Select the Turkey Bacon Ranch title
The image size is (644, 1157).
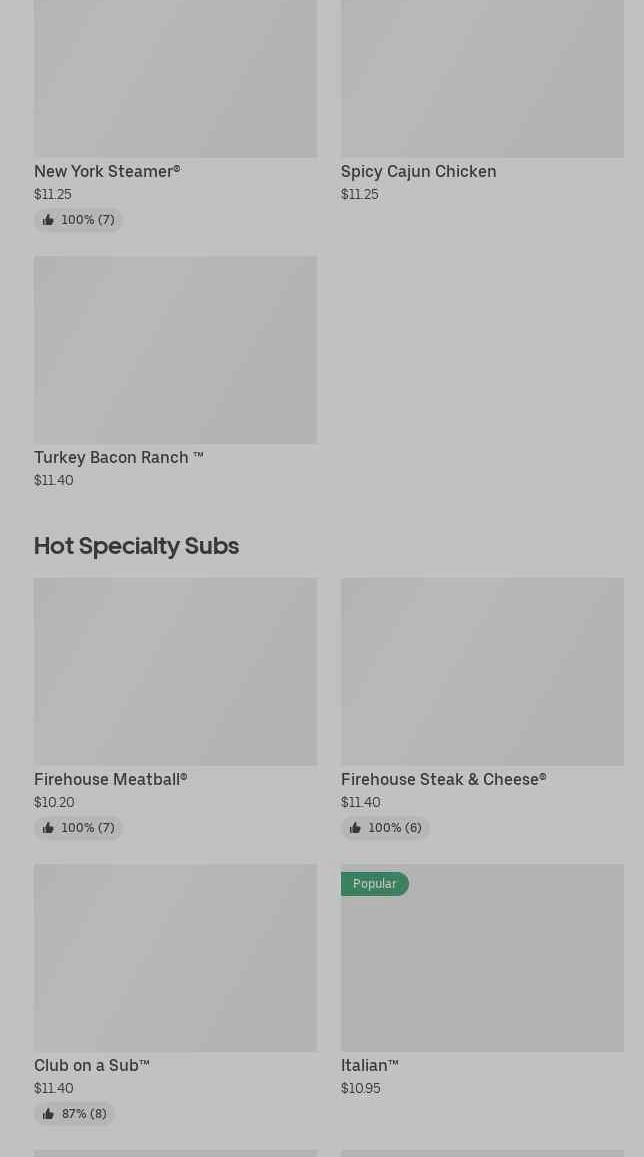(x=118, y=457)
